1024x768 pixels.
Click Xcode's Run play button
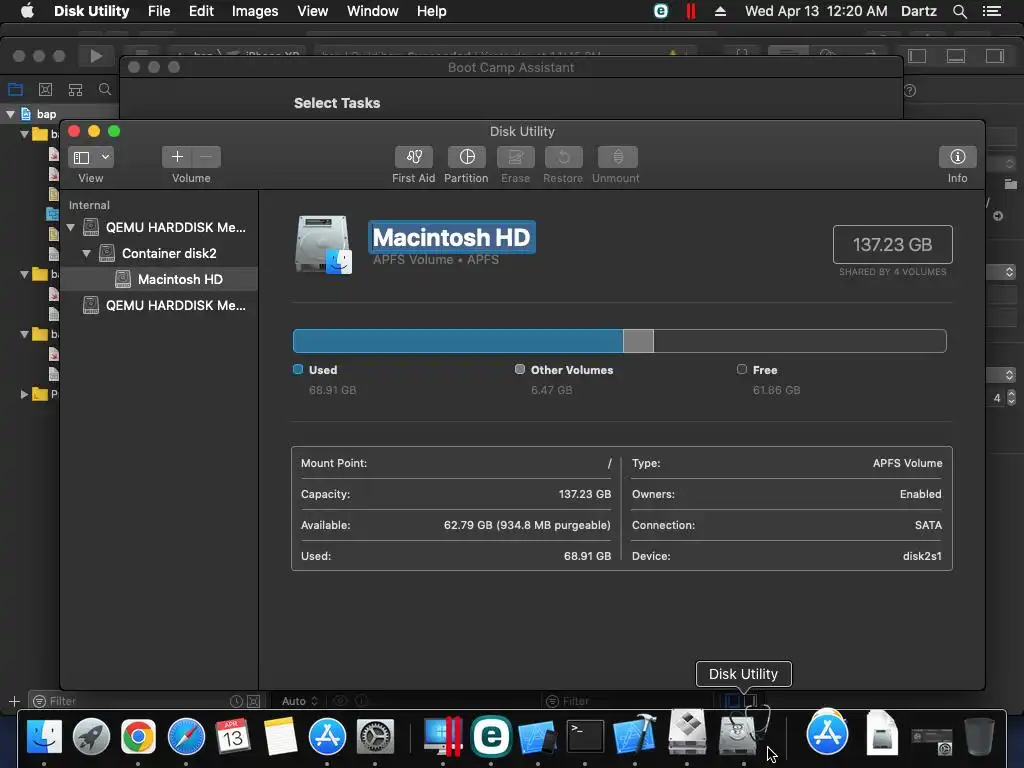96,56
